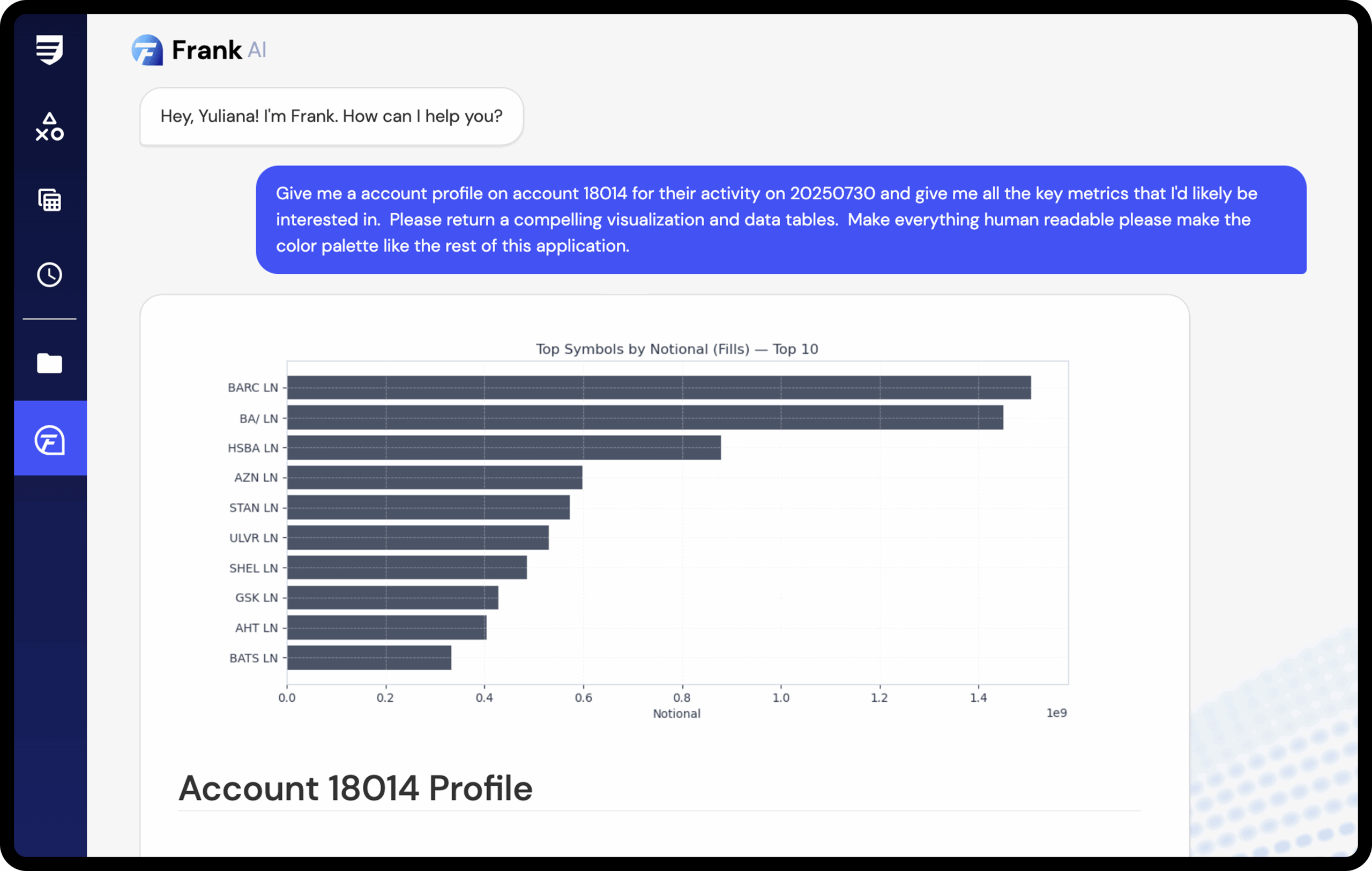This screenshot has width=1372, height=871.
Task: Select the BA/ LN bar in chart
Action: [x=645, y=418]
